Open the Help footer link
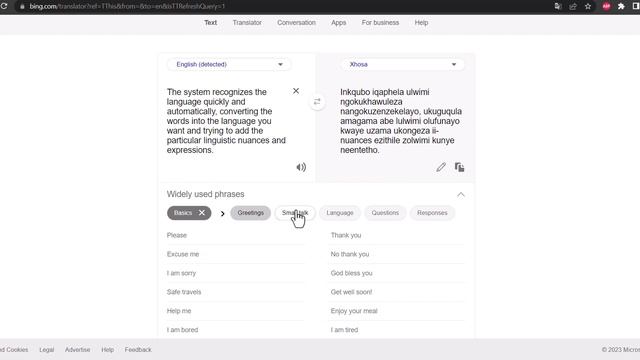 click(x=108, y=350)
